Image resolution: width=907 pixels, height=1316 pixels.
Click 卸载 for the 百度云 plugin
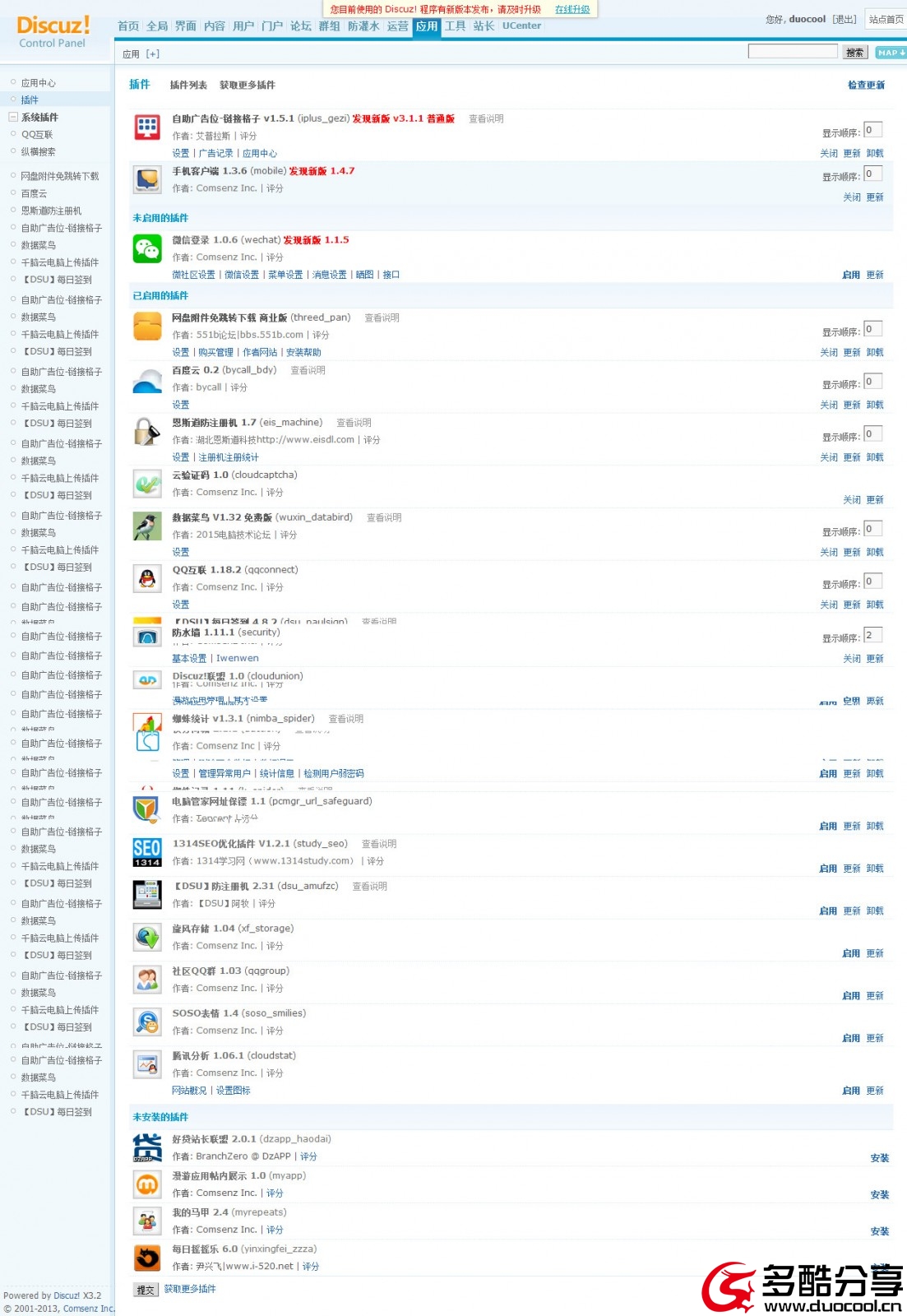[875, 405]
